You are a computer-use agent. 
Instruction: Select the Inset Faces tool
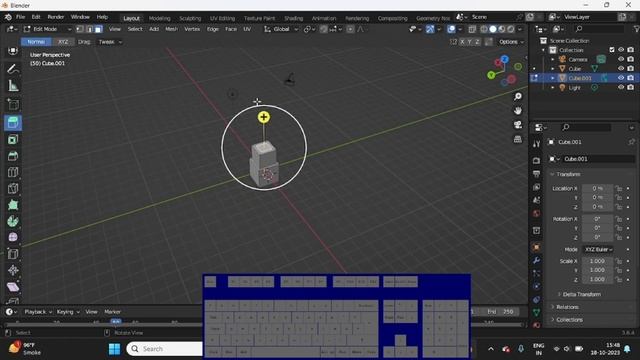pos(13,140)
